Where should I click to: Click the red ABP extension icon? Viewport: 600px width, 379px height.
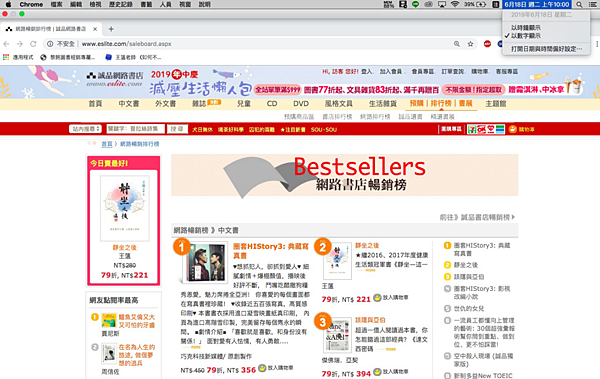(487, 44)
